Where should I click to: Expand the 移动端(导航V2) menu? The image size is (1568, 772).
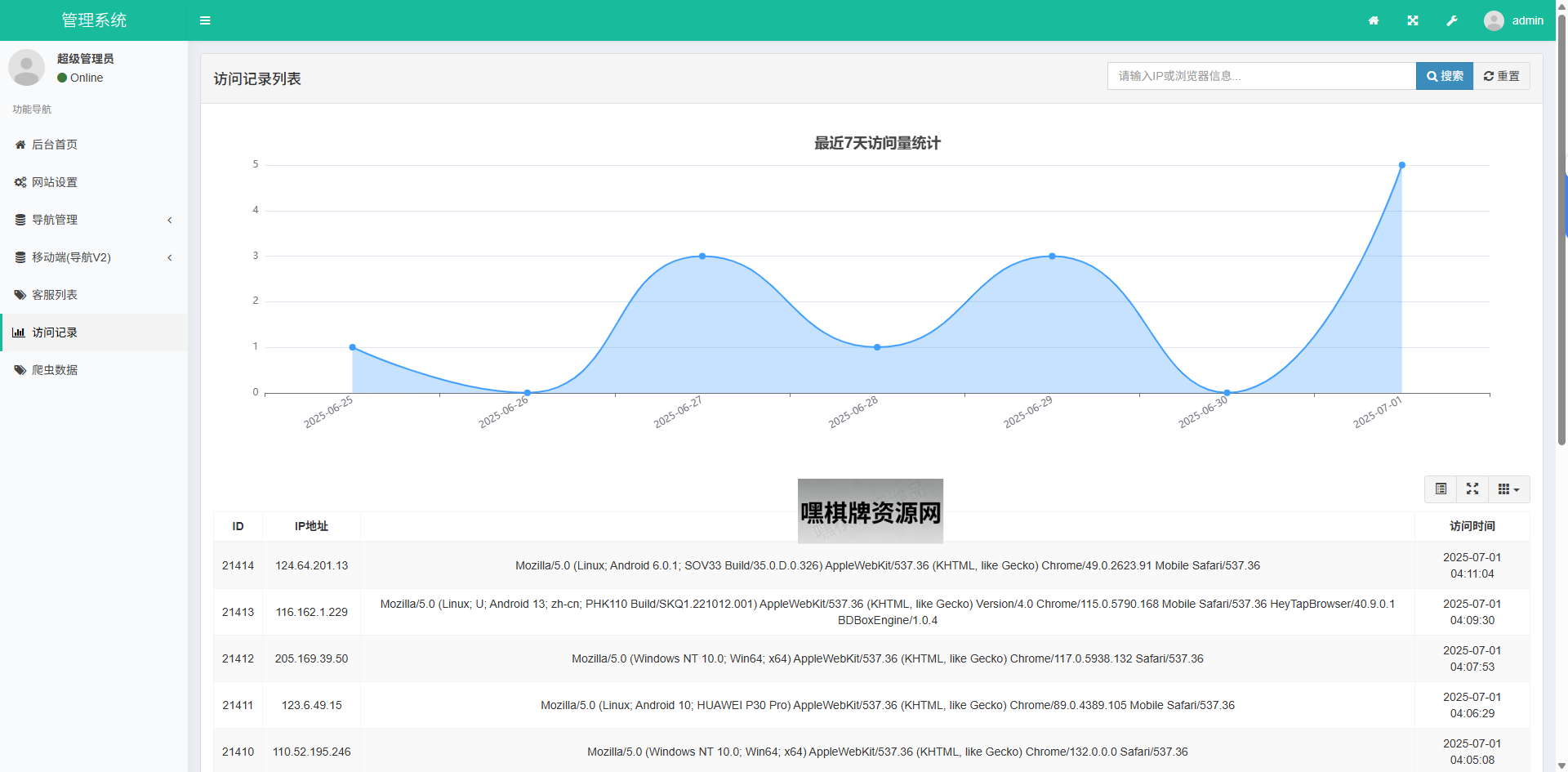click(94, 257)
